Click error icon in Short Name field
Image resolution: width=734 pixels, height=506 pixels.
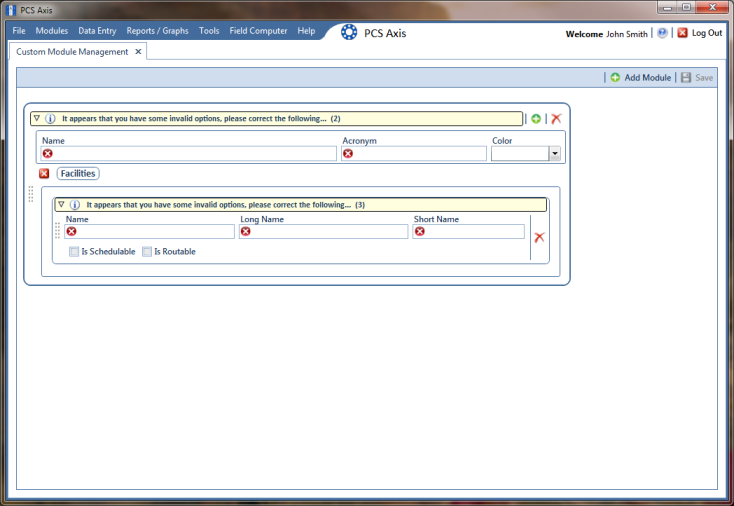420,231
